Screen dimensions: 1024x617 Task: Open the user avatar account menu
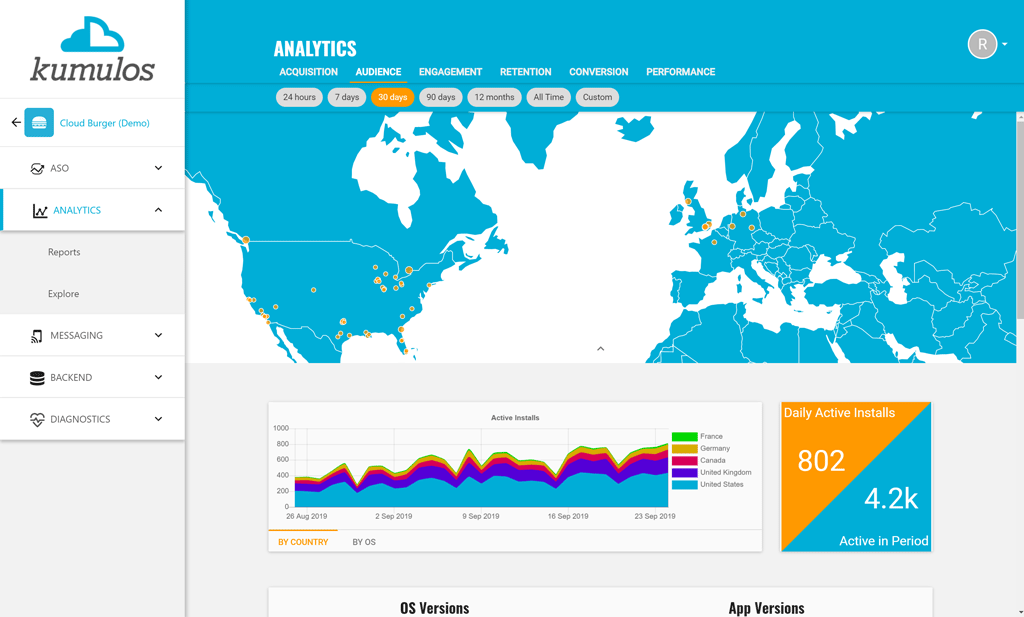tap(984, 44)
